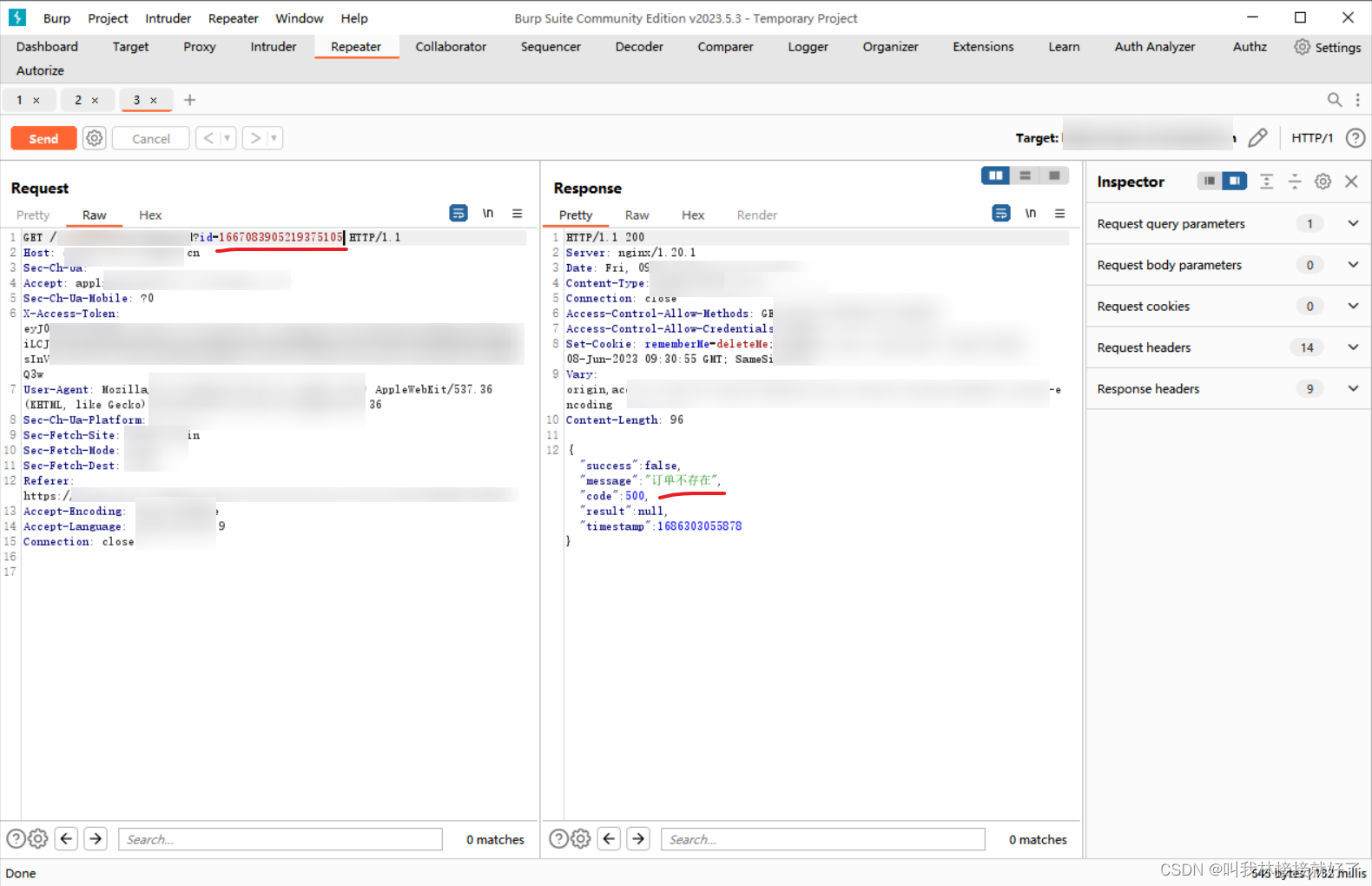Go to next request in history

pyautogui.click(x=255, y=138)
